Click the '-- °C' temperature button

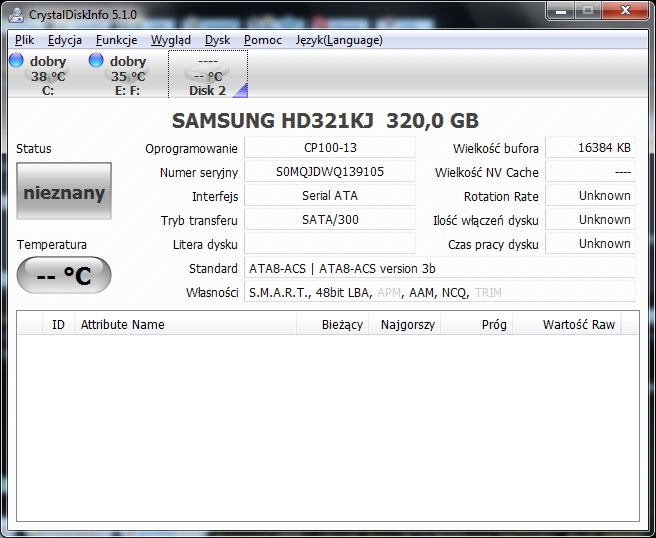64,275
